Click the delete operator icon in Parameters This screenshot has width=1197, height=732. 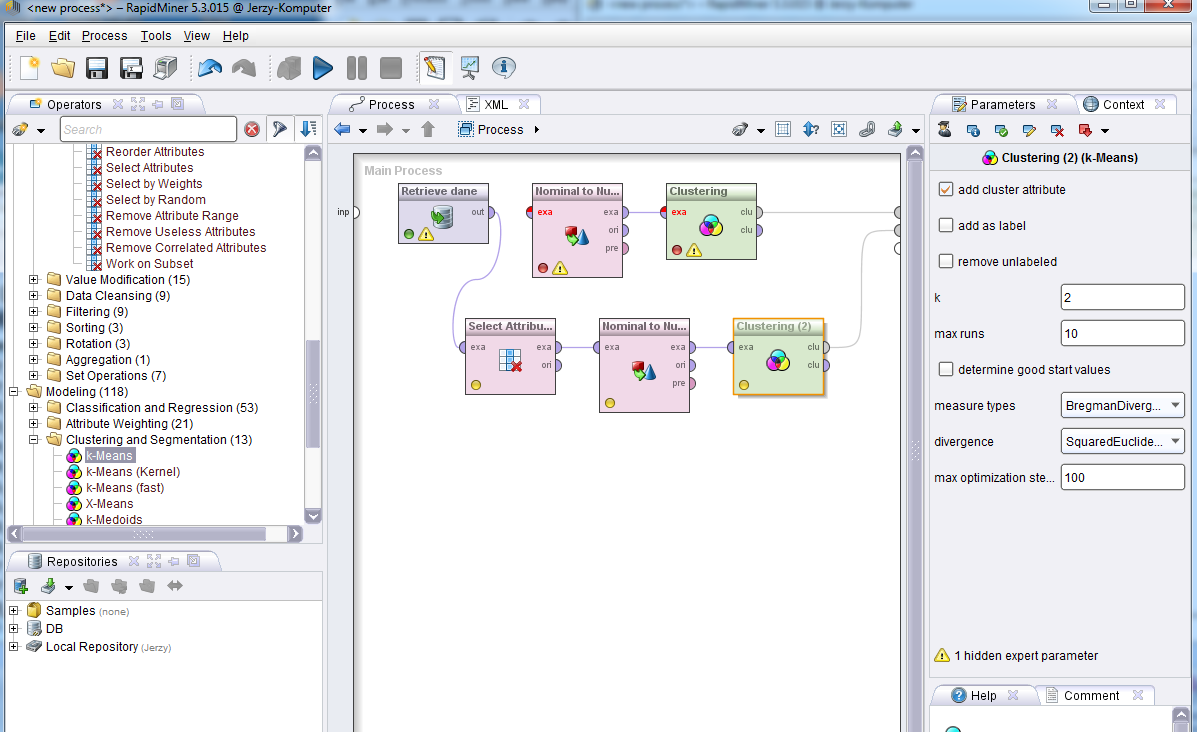click(x=1057, y=131)
